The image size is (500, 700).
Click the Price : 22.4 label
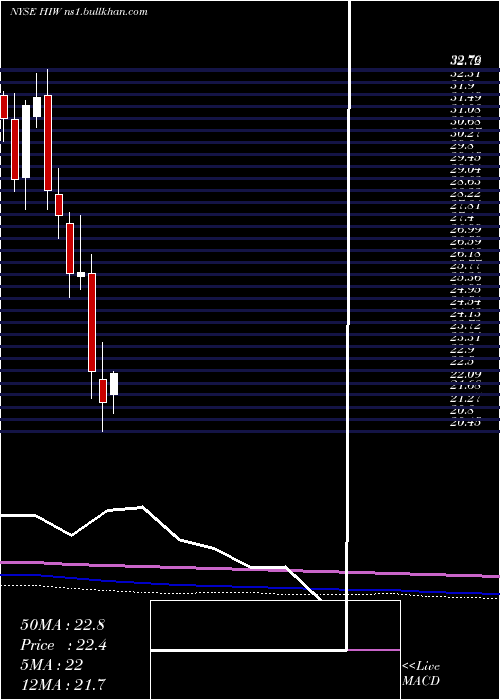click(63, 645)
